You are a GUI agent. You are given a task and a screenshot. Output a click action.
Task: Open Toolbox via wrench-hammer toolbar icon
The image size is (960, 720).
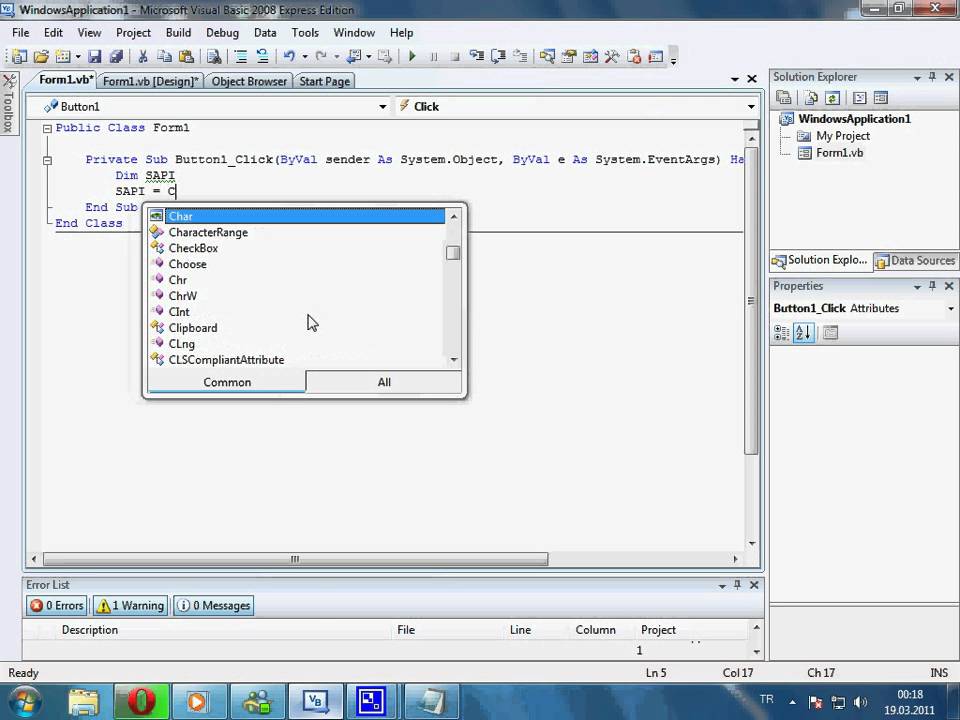tap(612, 57)
